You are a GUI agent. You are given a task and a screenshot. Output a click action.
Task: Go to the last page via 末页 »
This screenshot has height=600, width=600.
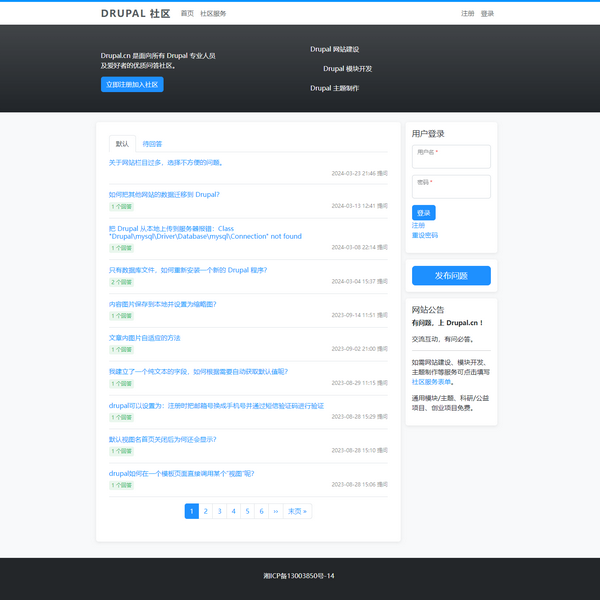click(297, 511)
